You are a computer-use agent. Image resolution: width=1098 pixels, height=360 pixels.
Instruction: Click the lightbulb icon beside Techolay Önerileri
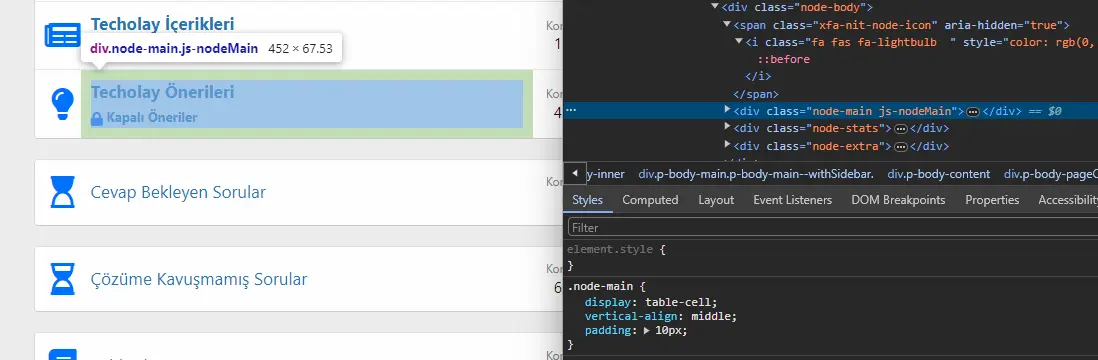63,104
